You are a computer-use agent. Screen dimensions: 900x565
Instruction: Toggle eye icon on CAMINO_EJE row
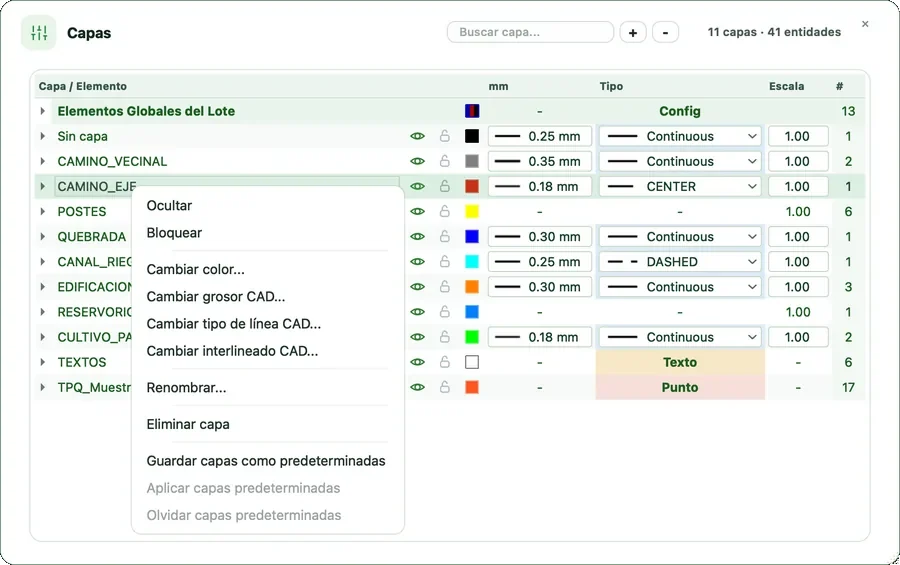[417, 186]
